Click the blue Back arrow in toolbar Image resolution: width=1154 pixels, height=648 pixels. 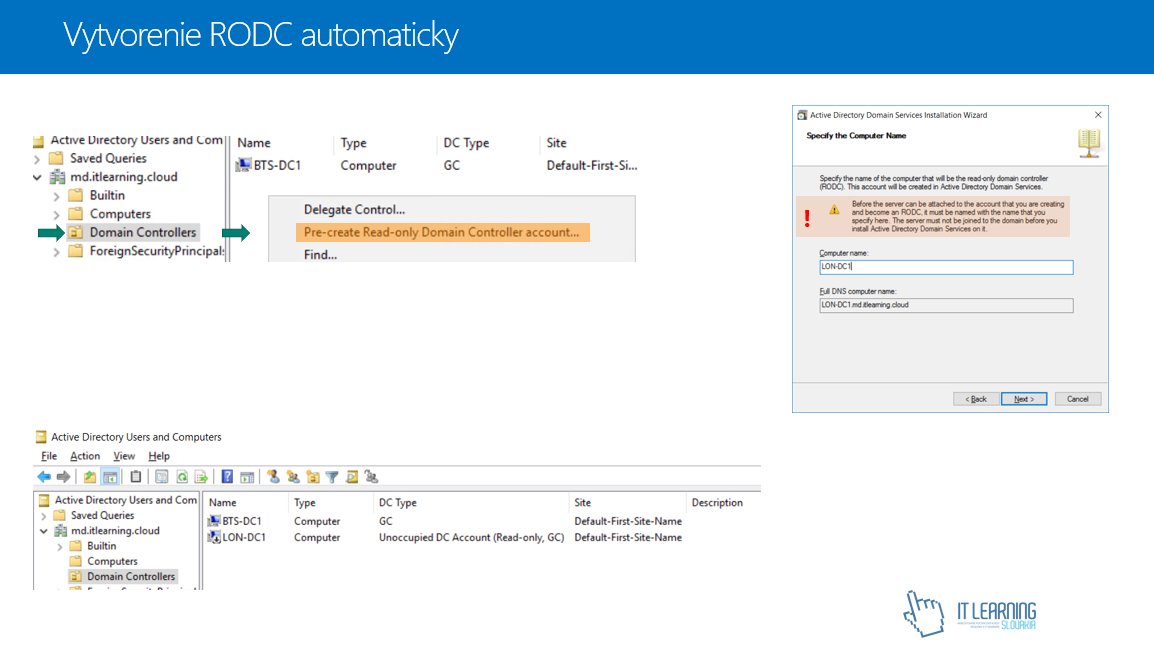(44, 477)
